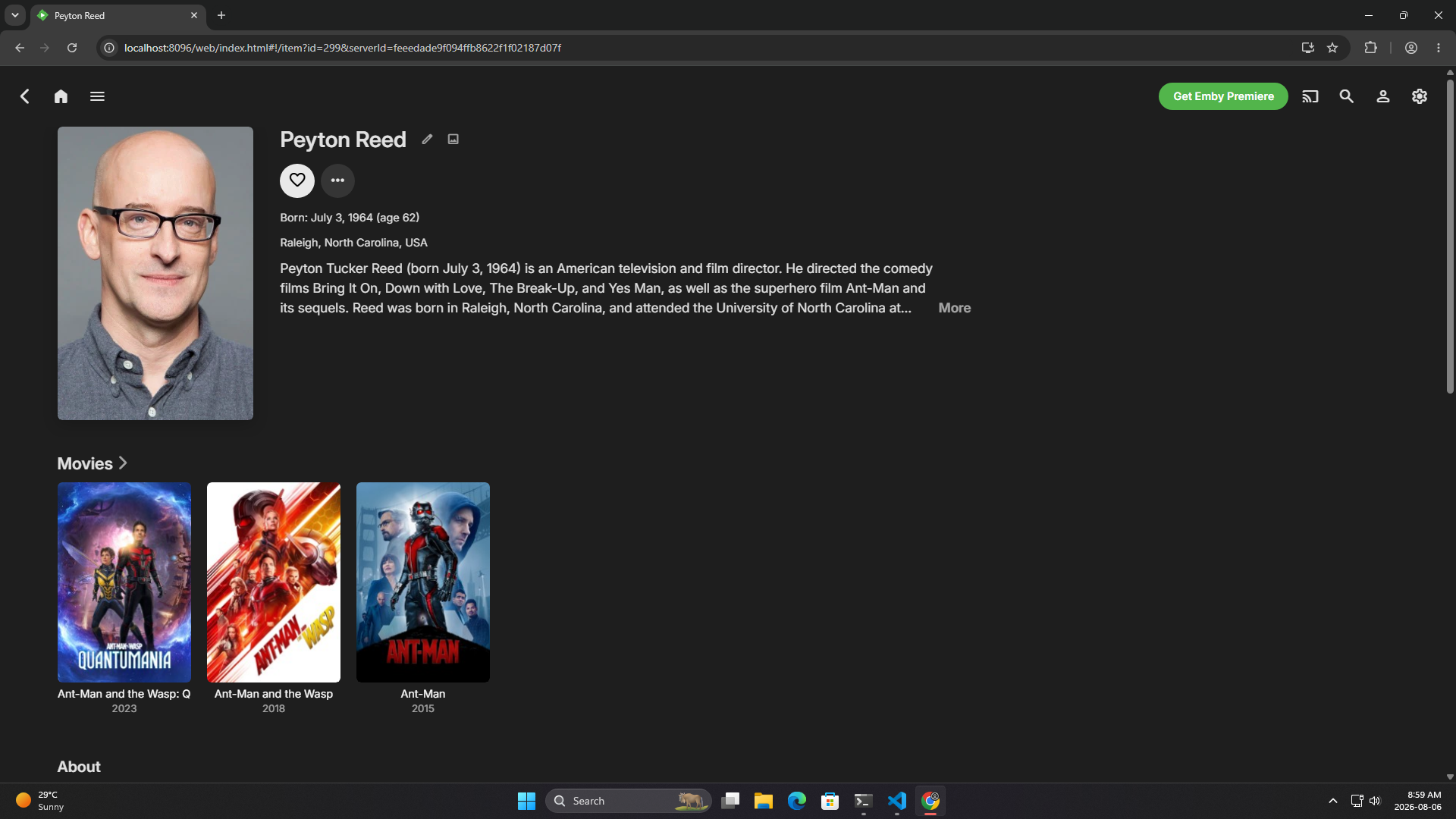The height and width of the screenshot is (819, 1456).
Task: Open the Movies section list
Action: (93, 463)
